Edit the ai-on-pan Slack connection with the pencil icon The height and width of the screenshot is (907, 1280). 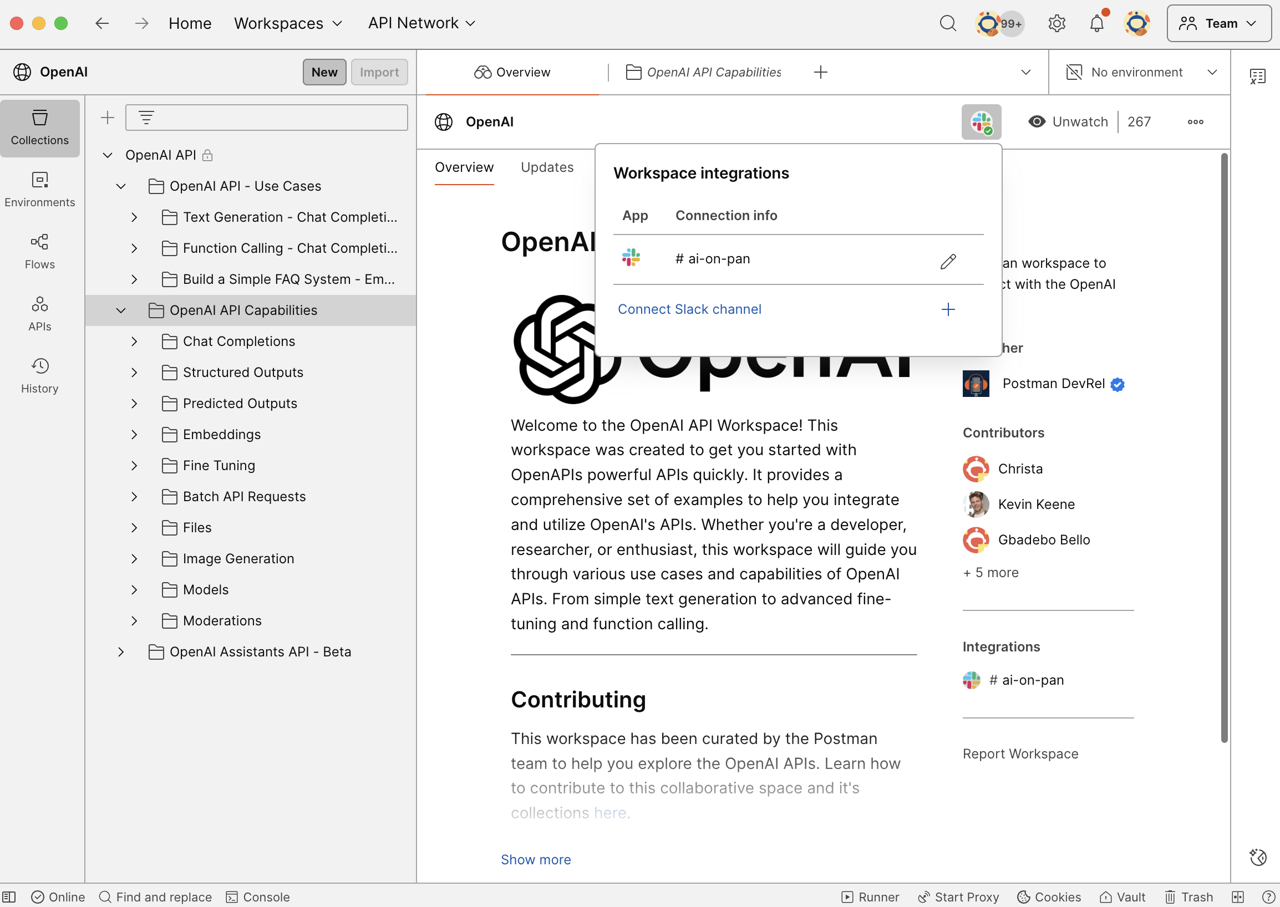click(947, 260)
